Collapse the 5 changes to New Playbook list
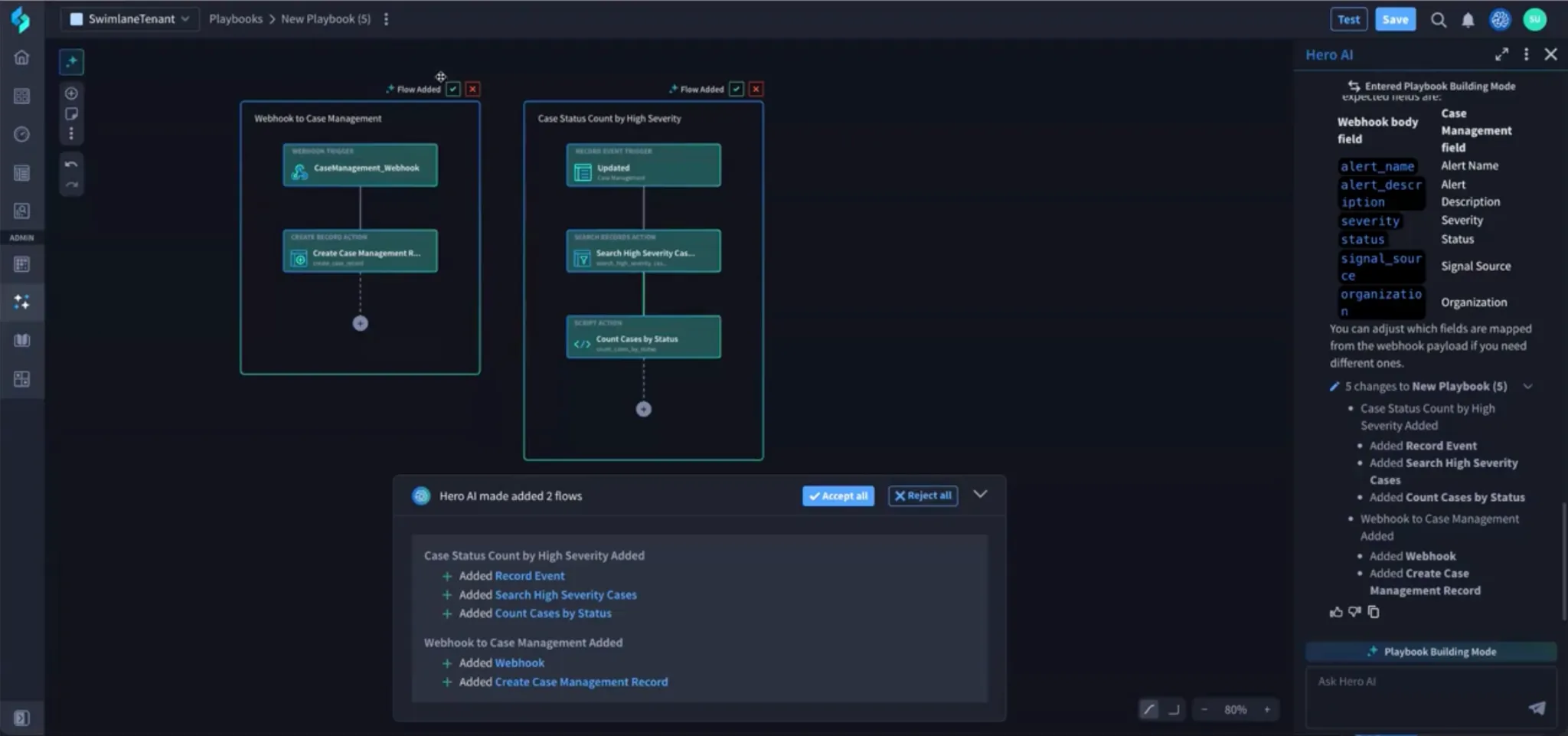1568x736 pixels. click(1527, 386)
